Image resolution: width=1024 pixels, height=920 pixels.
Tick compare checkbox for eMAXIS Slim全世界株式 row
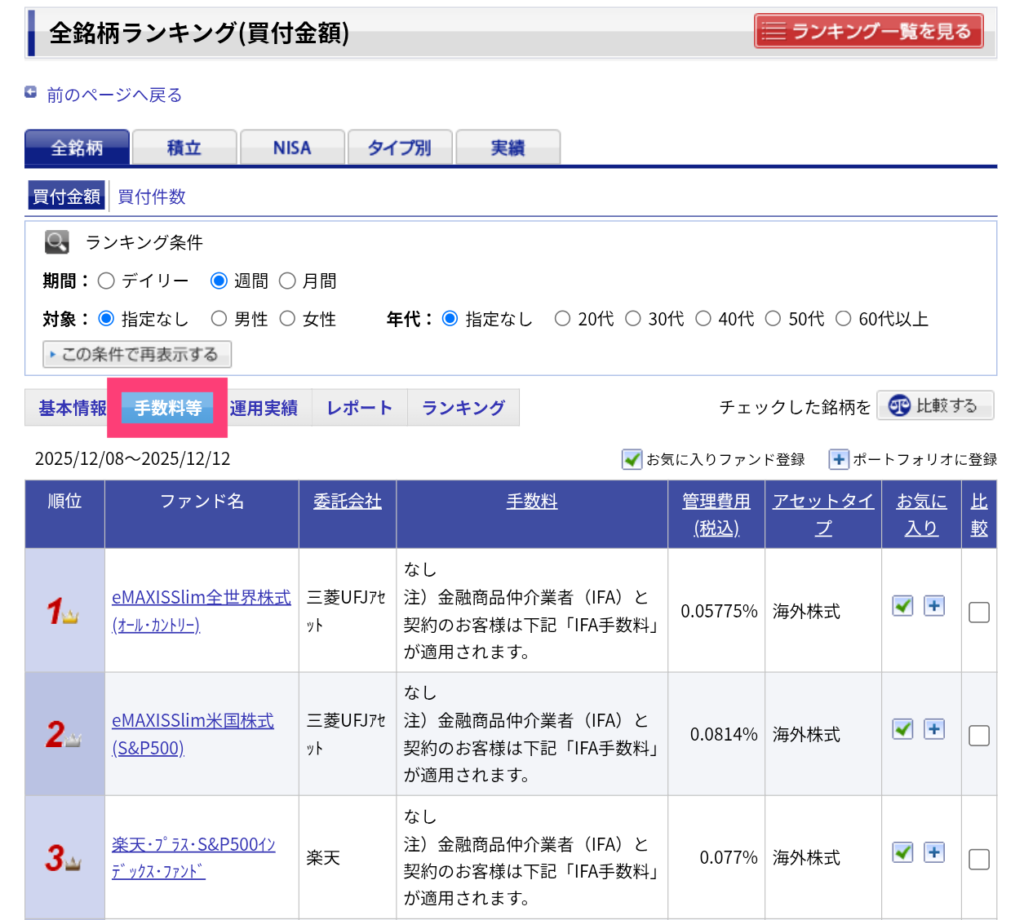click(x=979, y=612)
